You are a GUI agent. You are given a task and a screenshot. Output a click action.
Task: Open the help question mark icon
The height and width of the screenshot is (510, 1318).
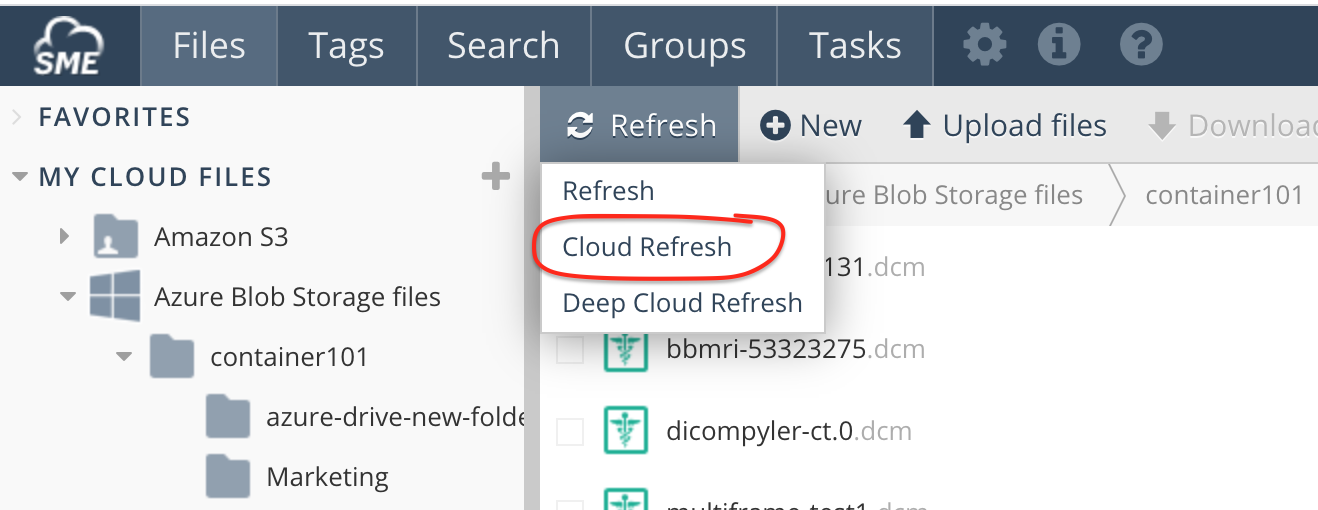(1140, 45)
